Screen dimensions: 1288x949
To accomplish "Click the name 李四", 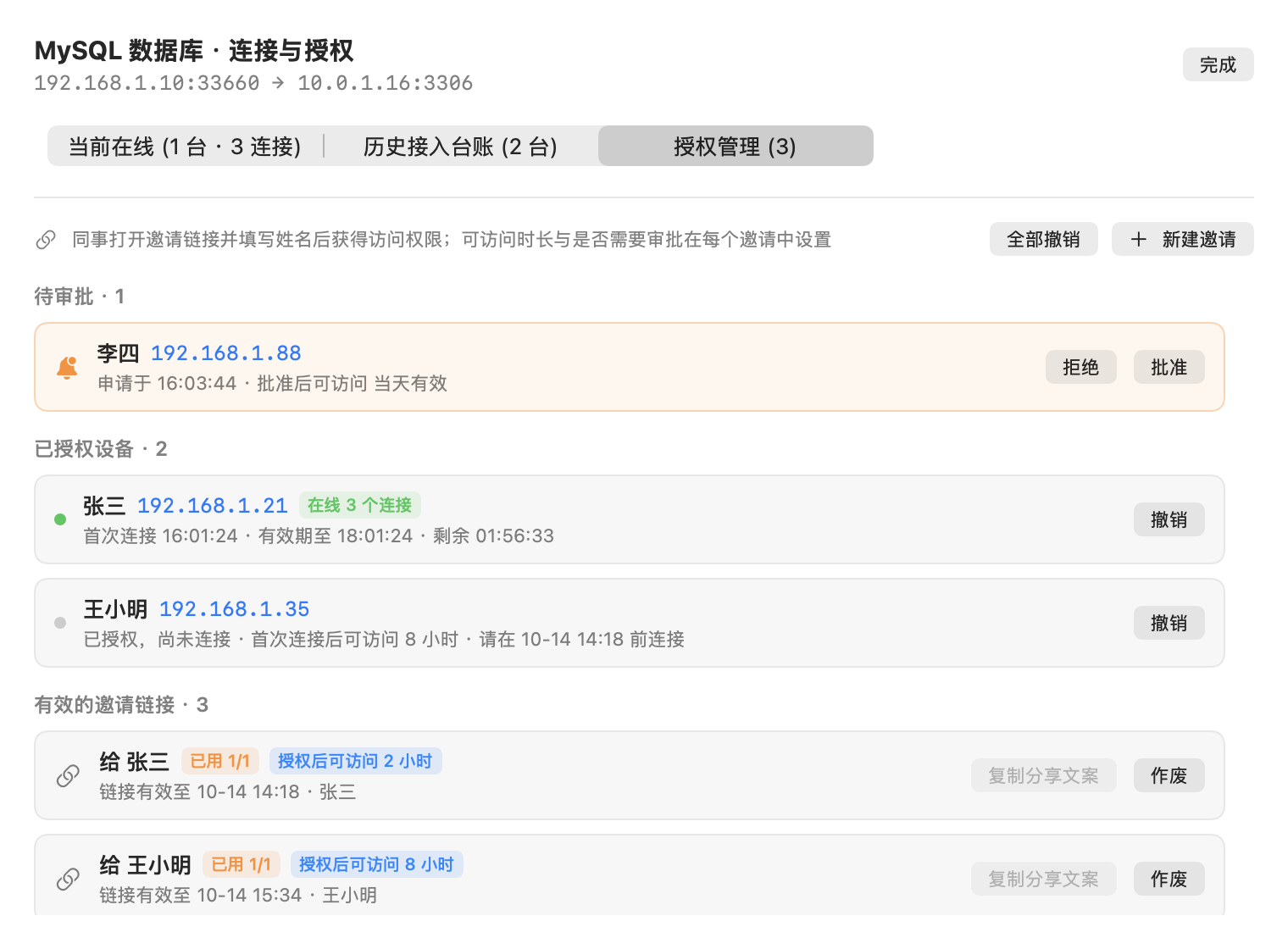I will point(118,353).
